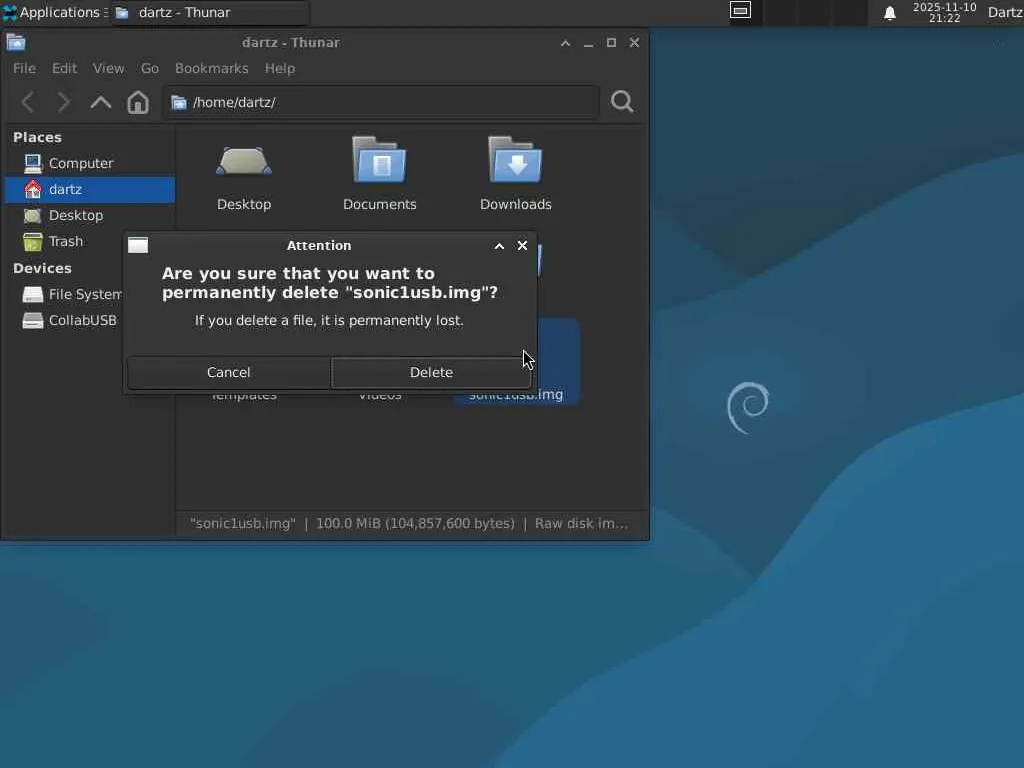Select Computer in the Places sidebar
The image size is (1024, 768).
90,163
